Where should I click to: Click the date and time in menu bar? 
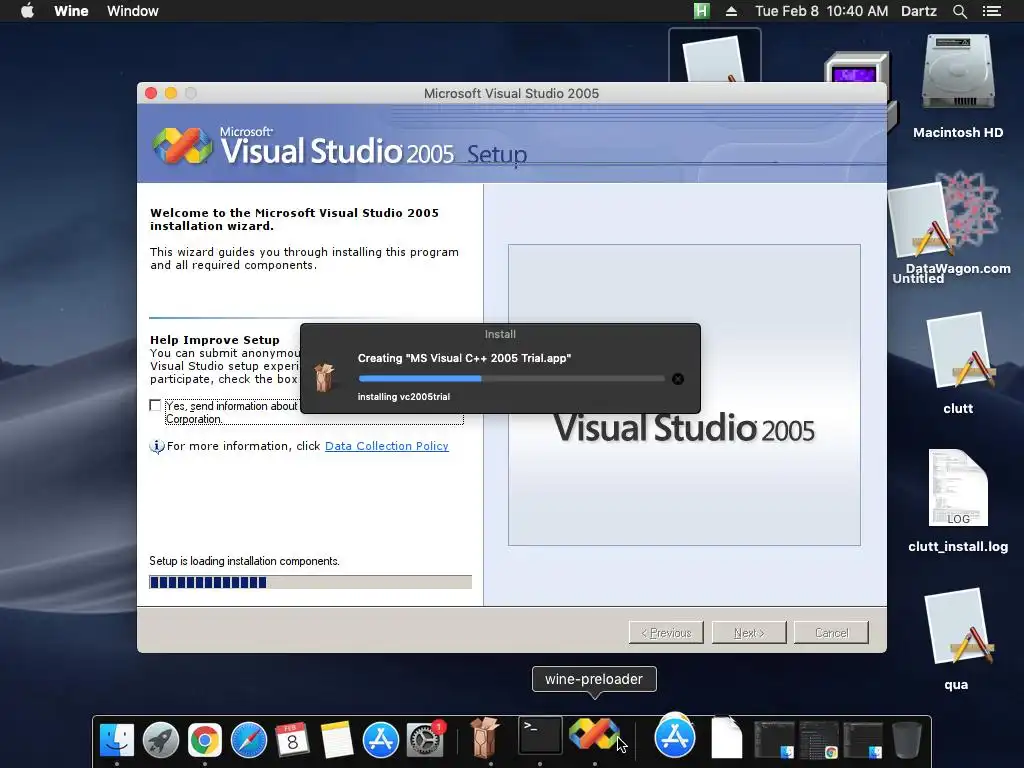point(822,11)
